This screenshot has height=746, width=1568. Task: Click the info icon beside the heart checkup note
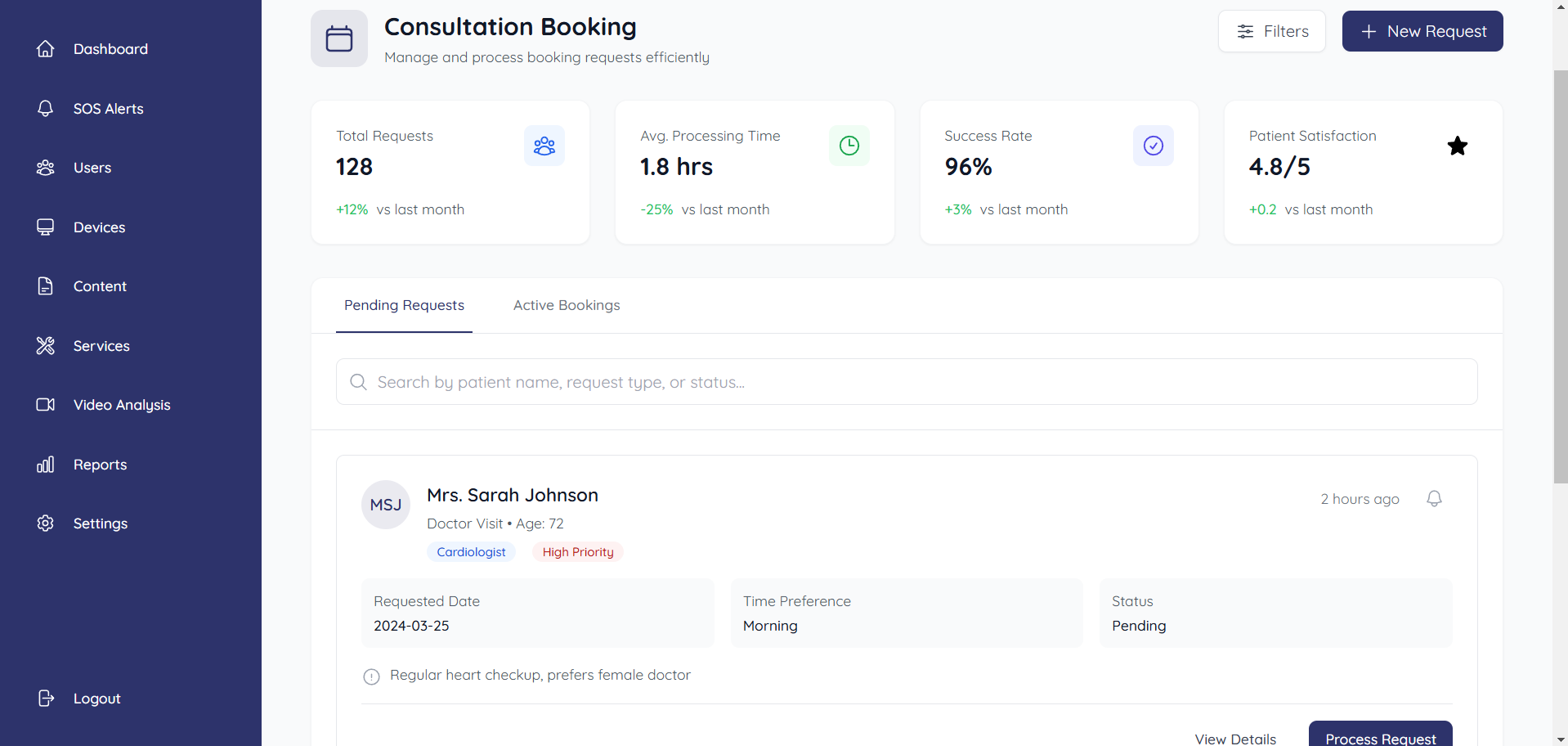[371, 676]
